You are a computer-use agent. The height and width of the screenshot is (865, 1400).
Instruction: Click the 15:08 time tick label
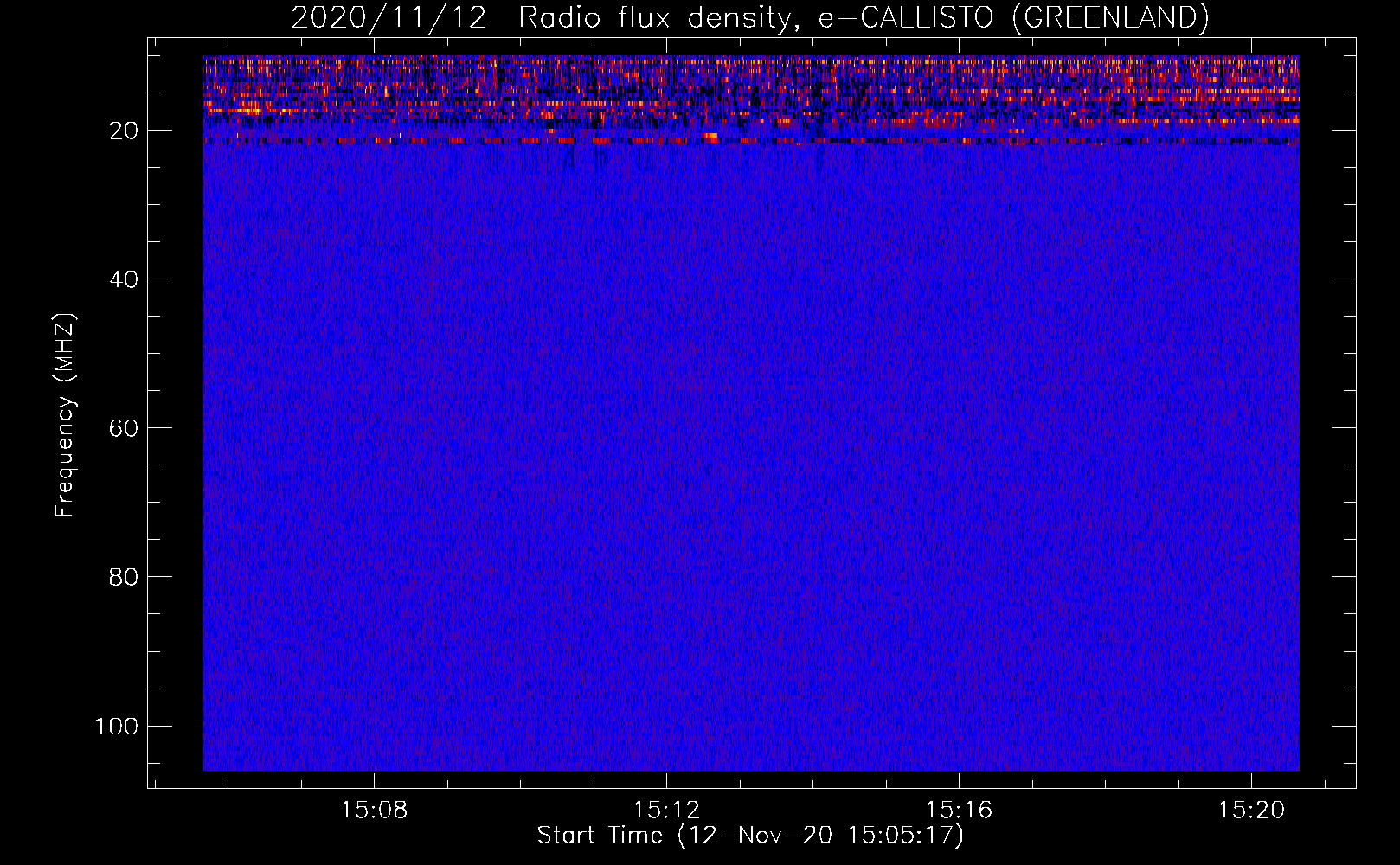(x=374, y=811)
